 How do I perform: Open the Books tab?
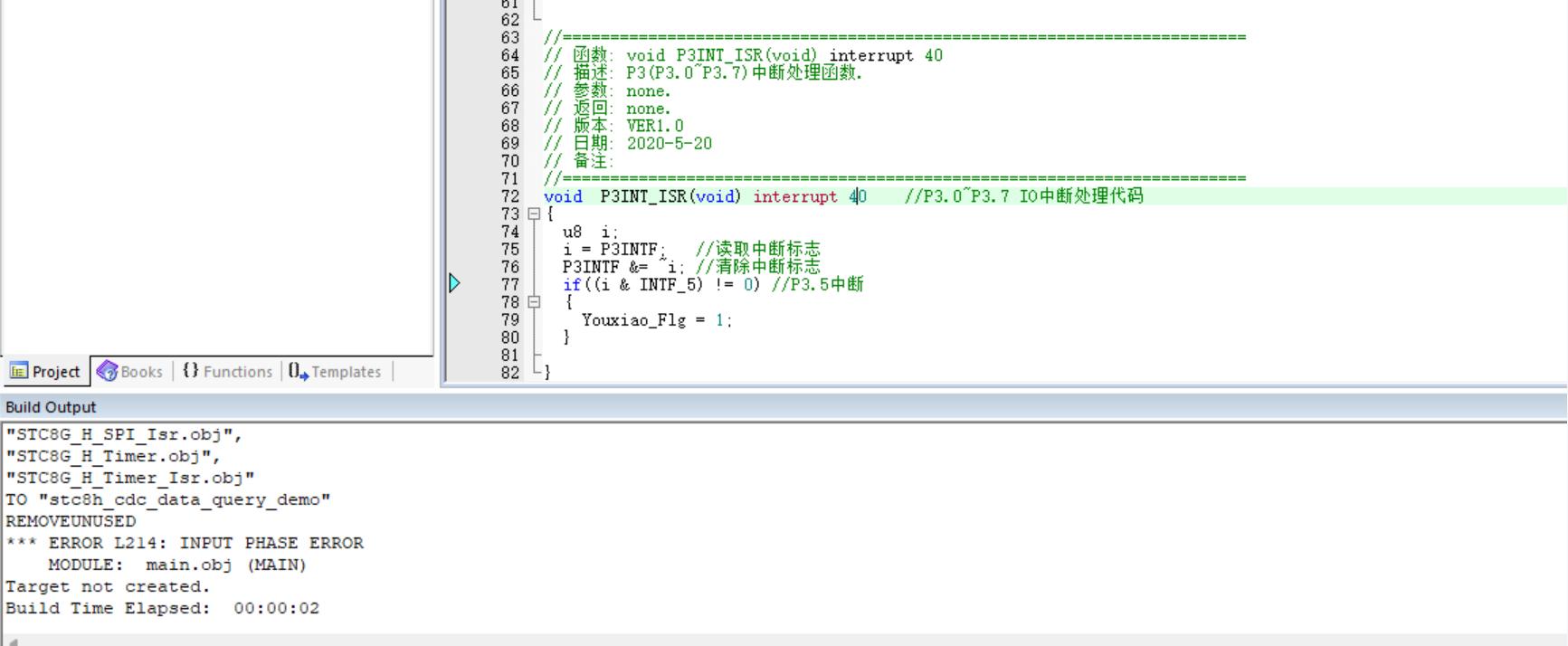click(x=130, y=372)
